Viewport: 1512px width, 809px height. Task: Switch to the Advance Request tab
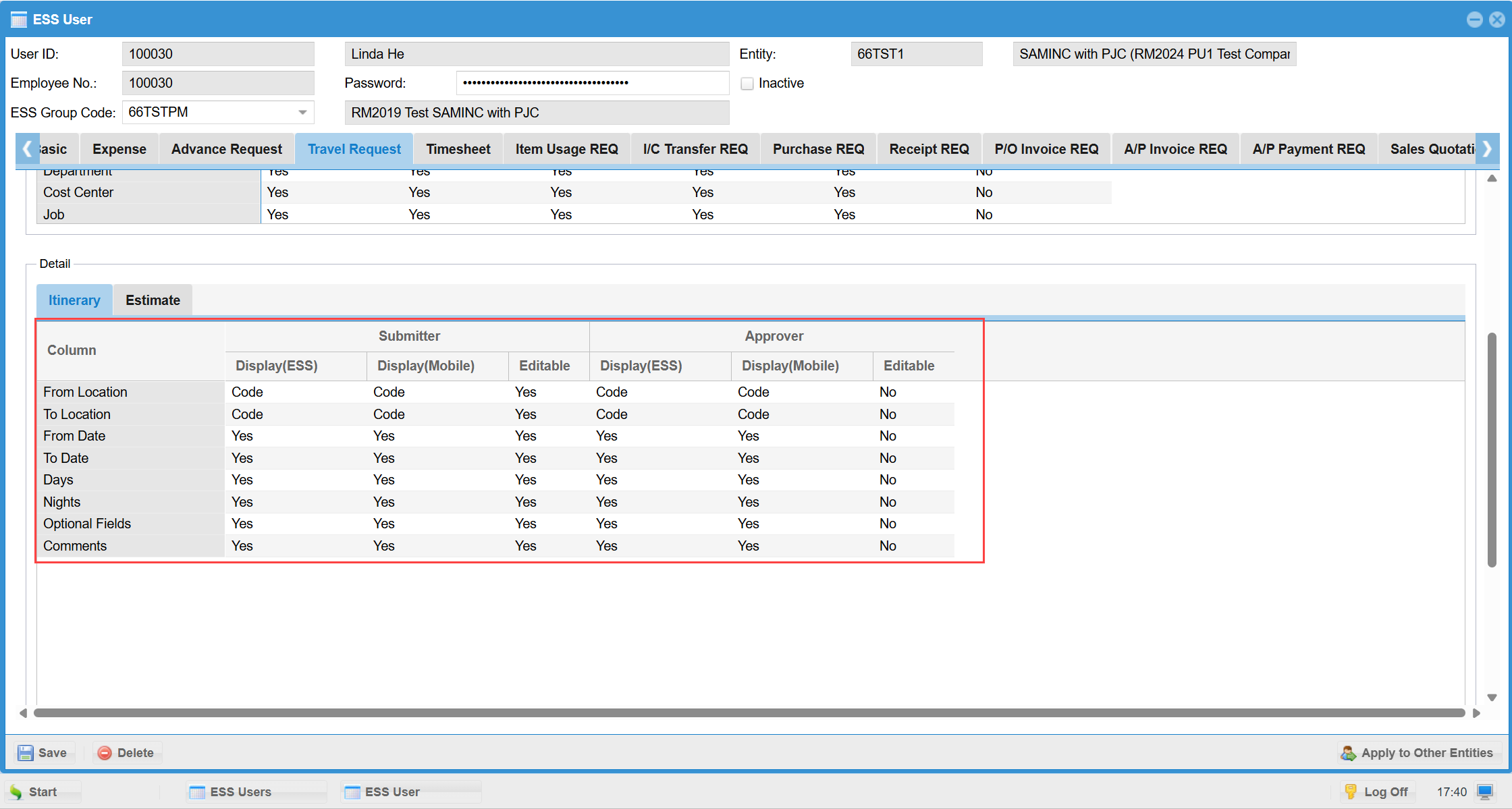point(227,149)
